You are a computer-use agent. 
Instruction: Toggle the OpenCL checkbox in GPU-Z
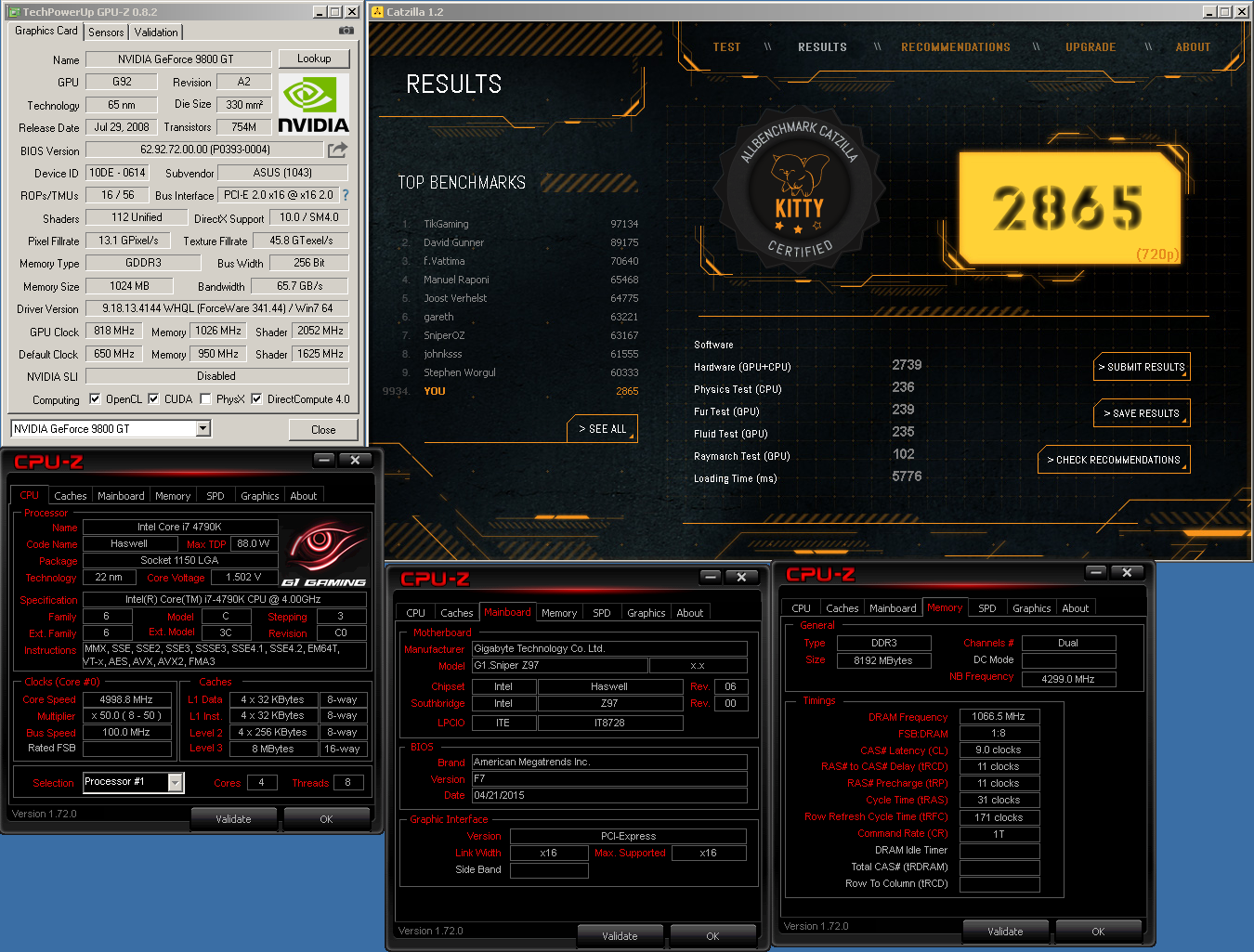point(95,399)
